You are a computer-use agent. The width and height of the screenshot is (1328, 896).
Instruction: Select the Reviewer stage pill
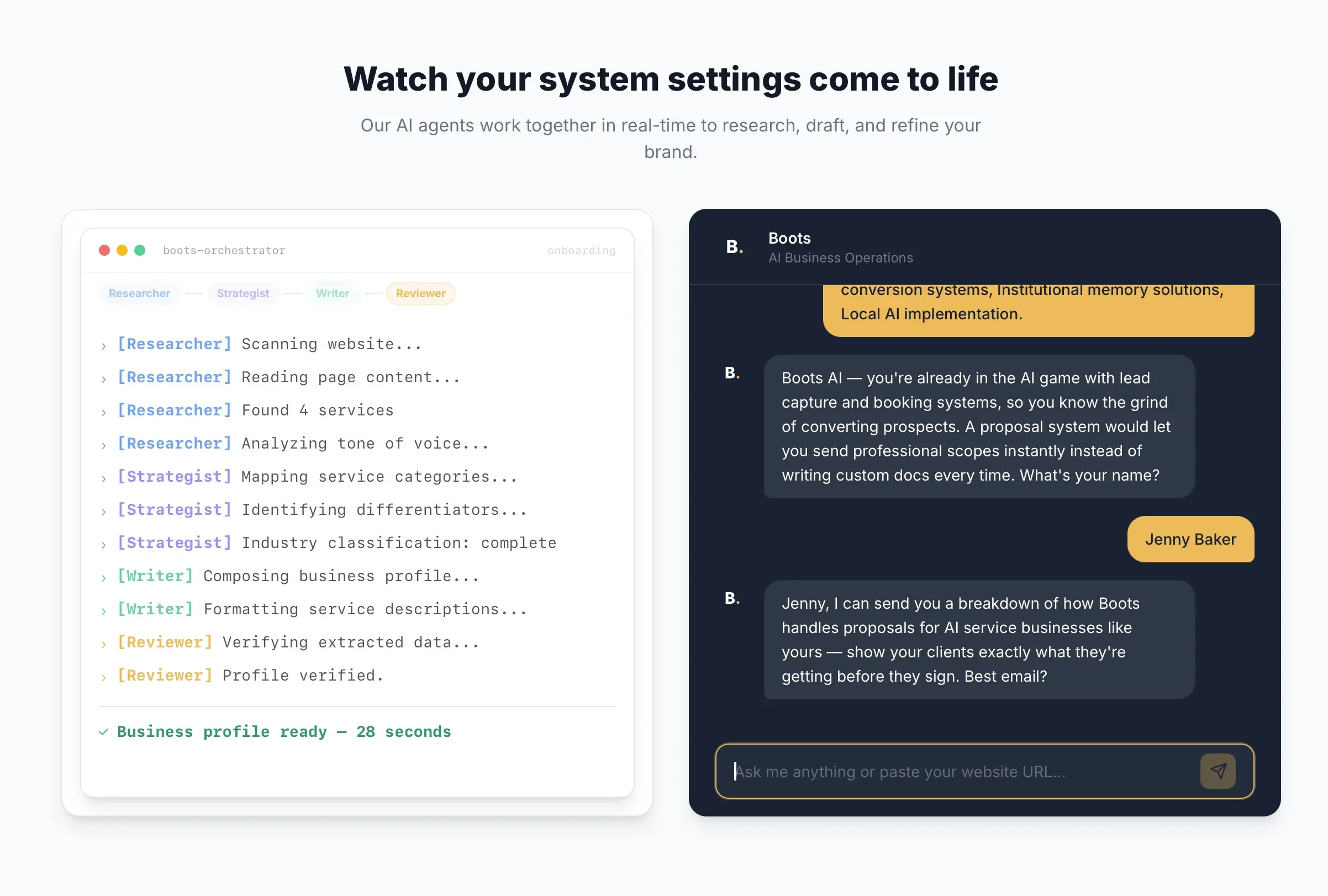[420, 293]
